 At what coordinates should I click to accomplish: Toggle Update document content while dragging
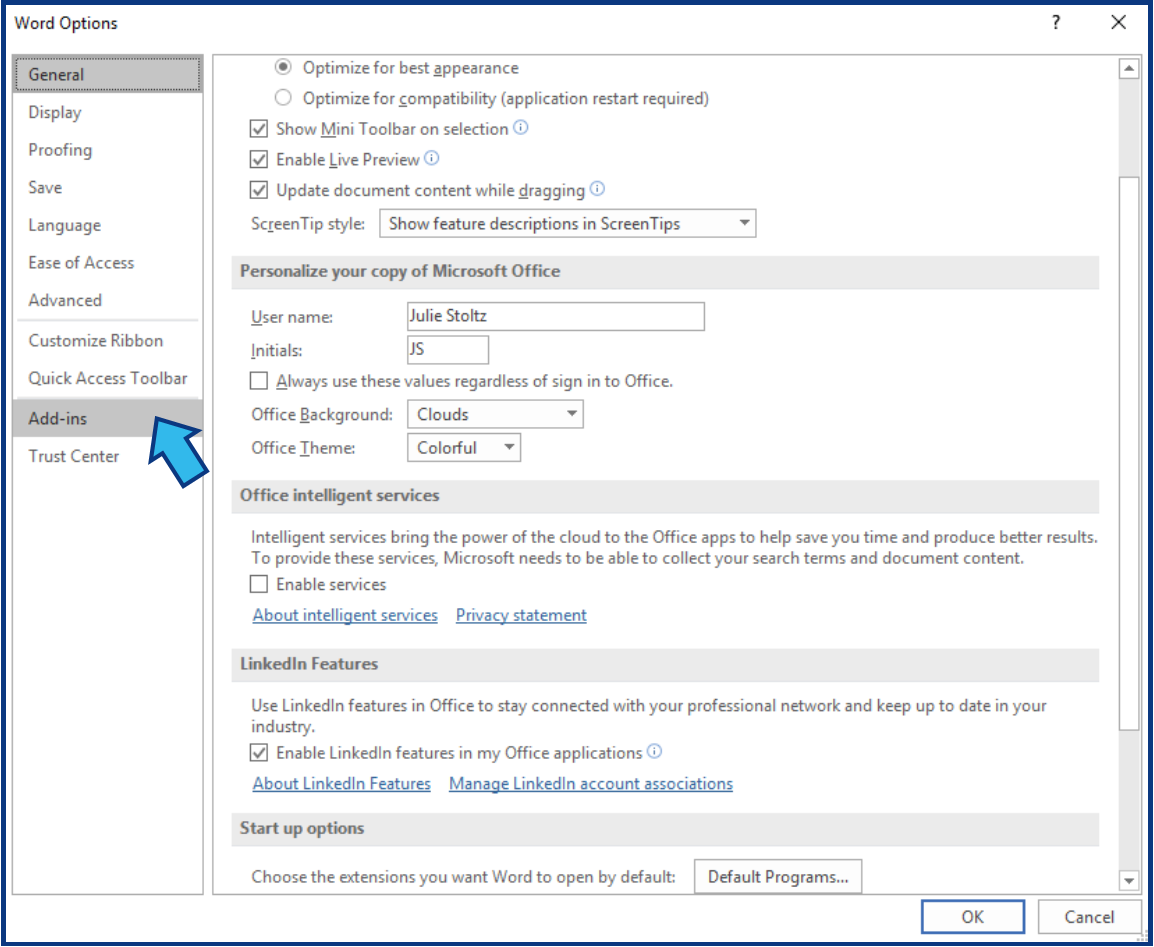pyautogui.click(x=258, y=191)
